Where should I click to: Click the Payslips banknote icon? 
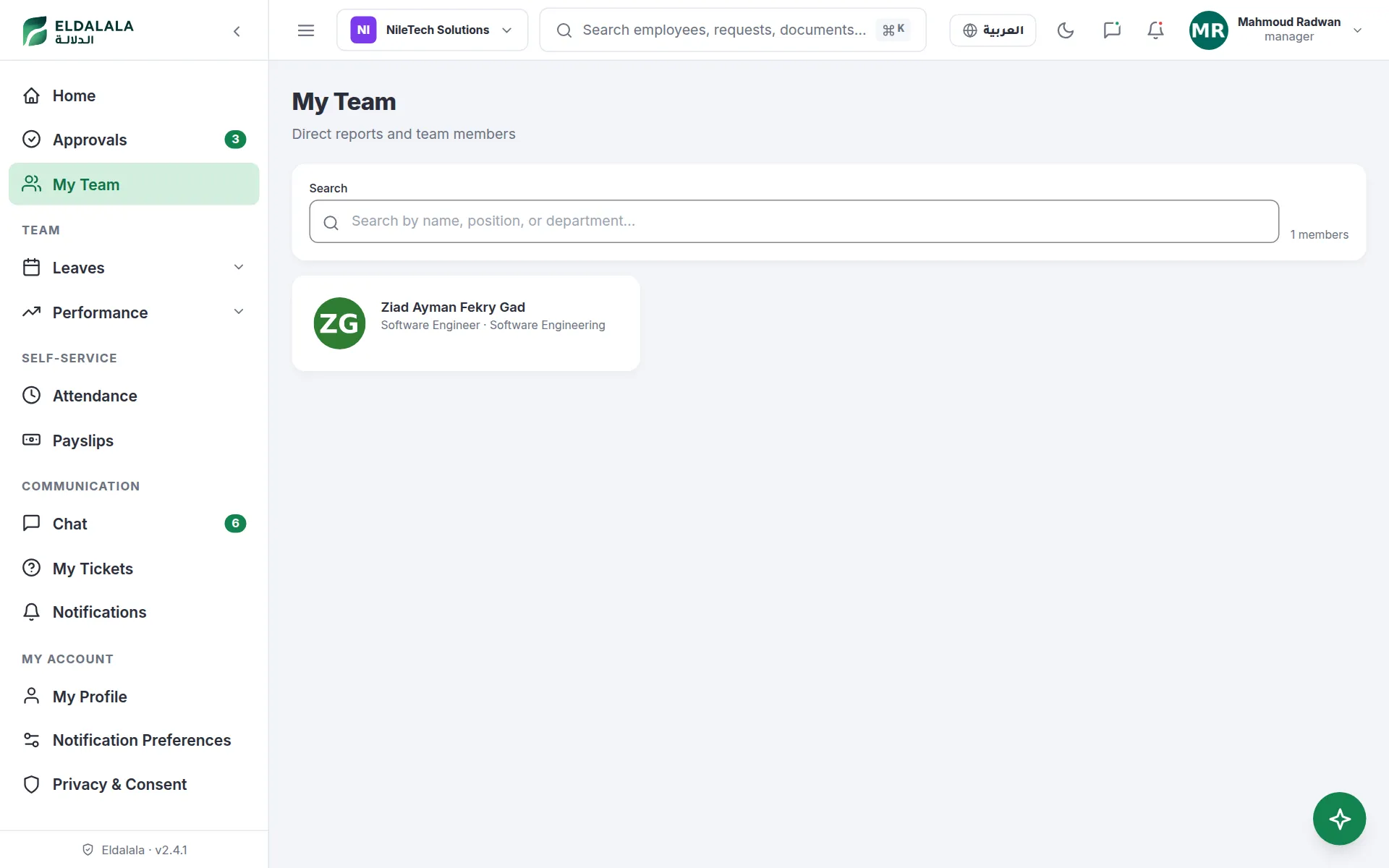click(x=31, y=440)
